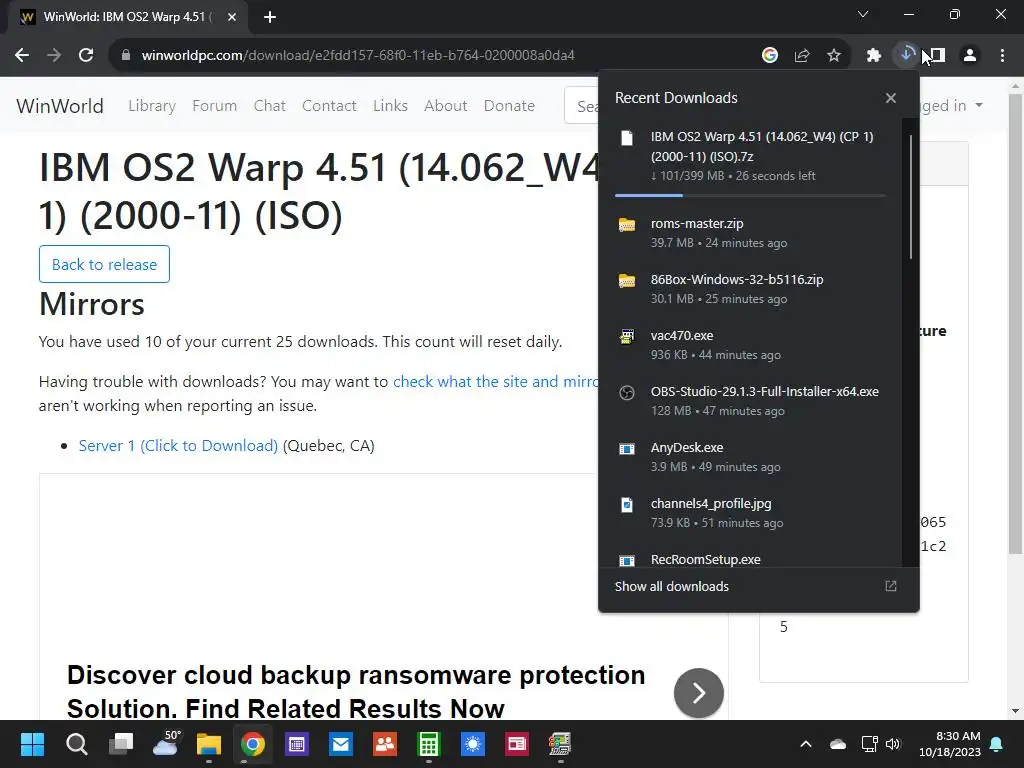1024x768 pixels.
Task: Click the download progress bar
Action: [750, 195]
